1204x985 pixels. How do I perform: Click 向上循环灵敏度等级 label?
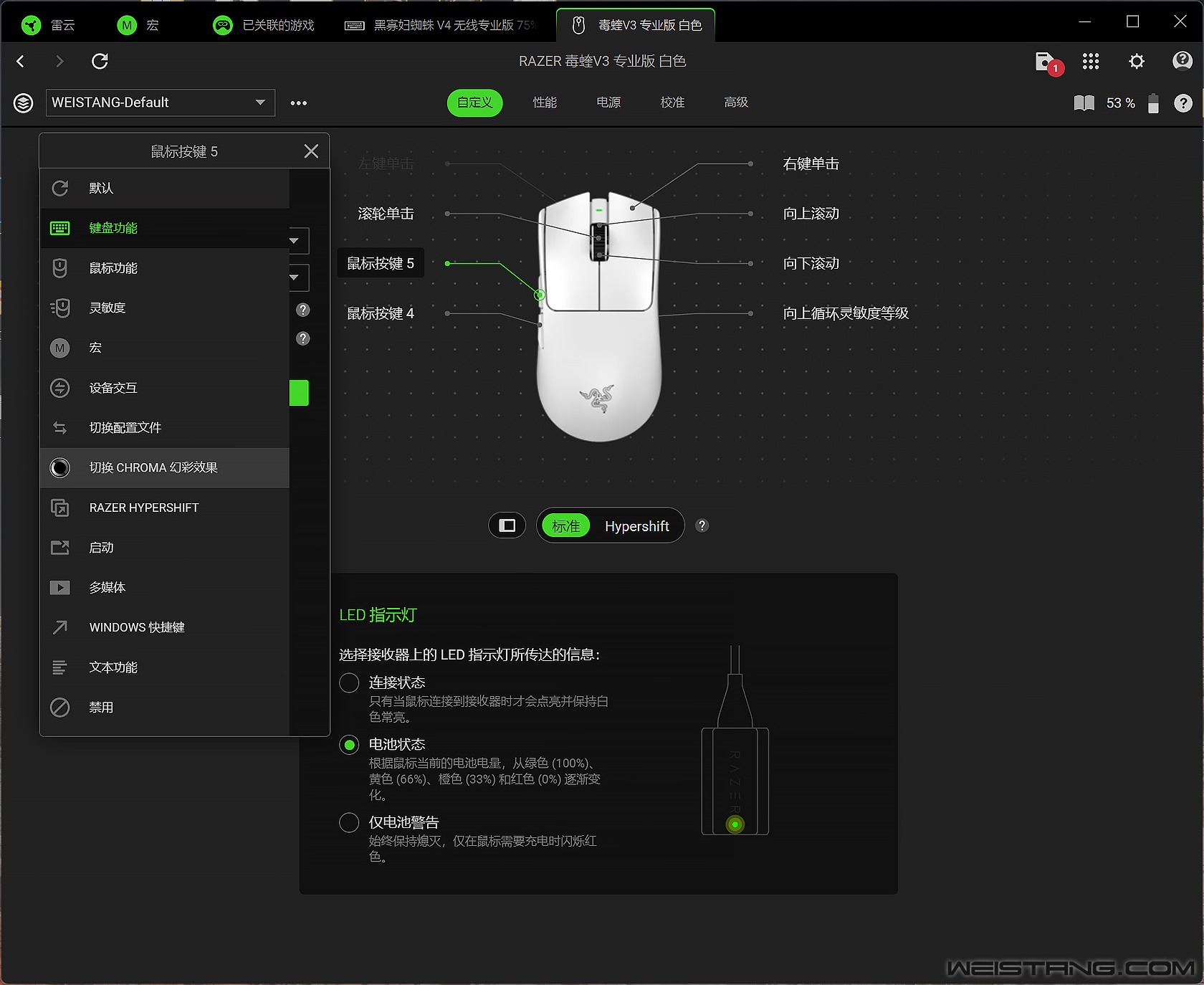[846, 314]
